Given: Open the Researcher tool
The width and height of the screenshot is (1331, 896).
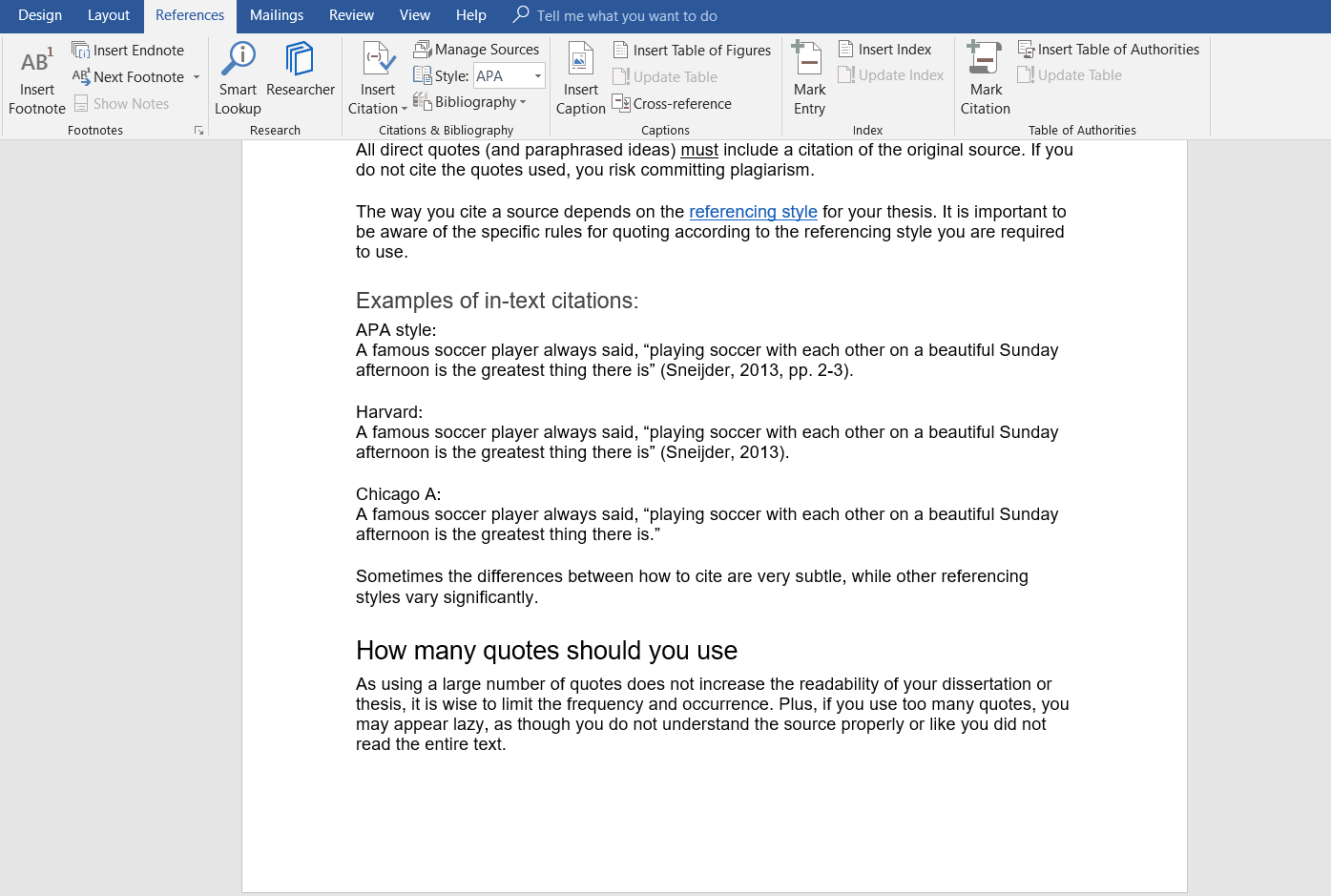Looking at the screenshot, I should click(300, 60).
